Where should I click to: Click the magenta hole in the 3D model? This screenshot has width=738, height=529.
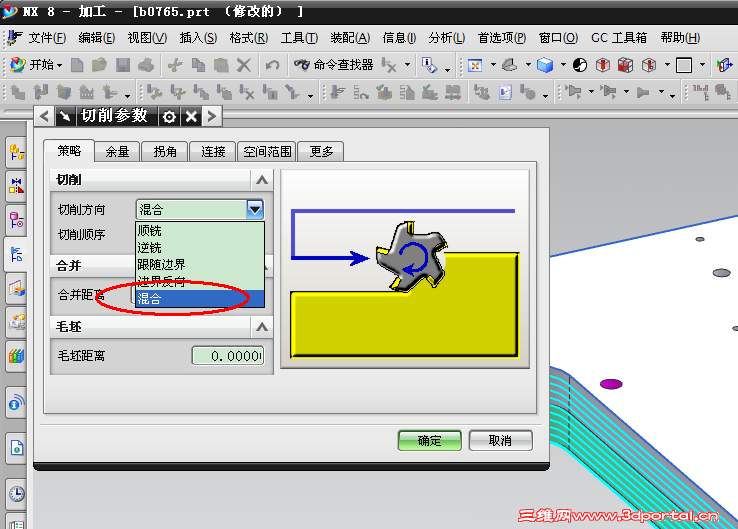[611, 384]
